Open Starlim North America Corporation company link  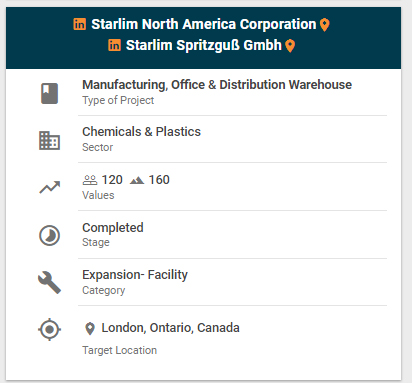(x=204, y=24)
